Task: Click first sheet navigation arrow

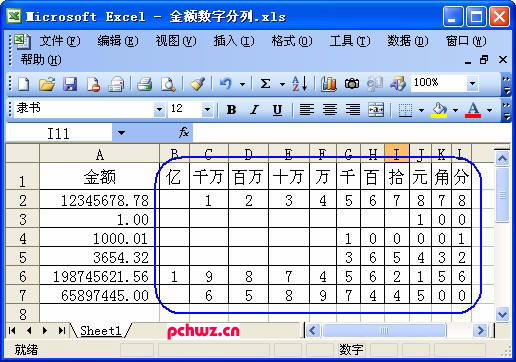Action: pyautogui.click(x=12, y=330)
